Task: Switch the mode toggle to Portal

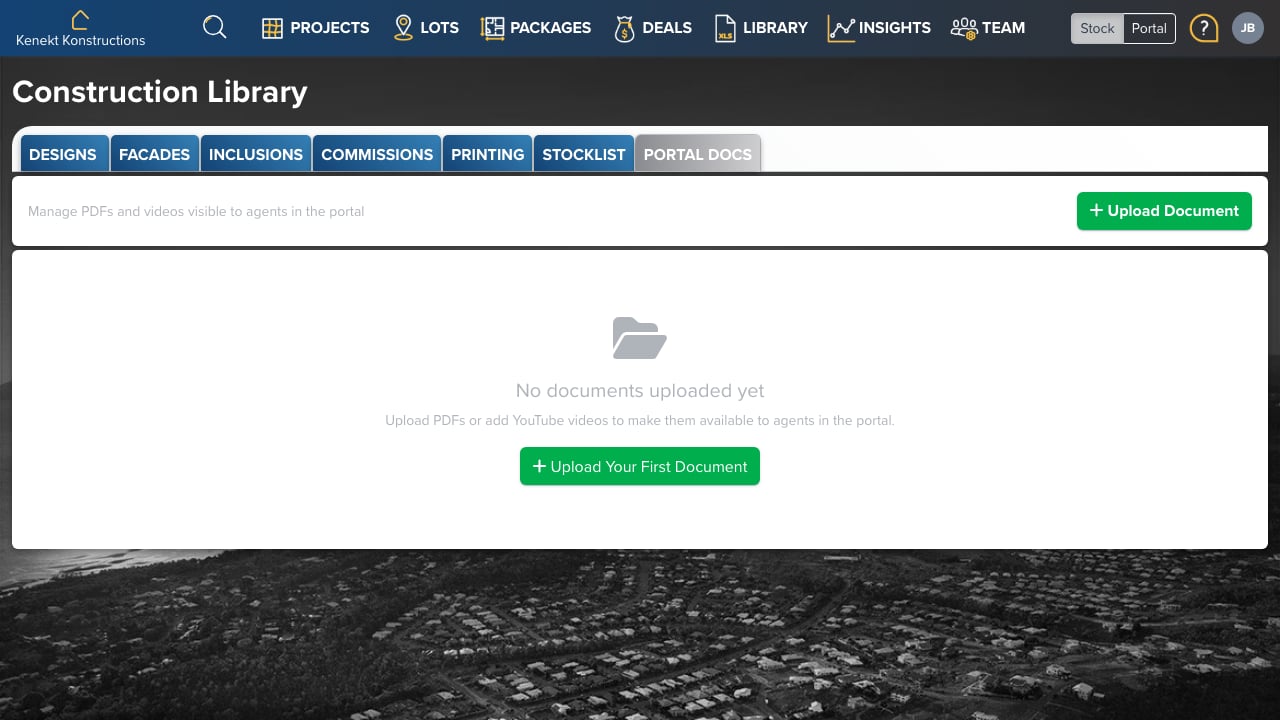Action: [x=1149, y=28]
